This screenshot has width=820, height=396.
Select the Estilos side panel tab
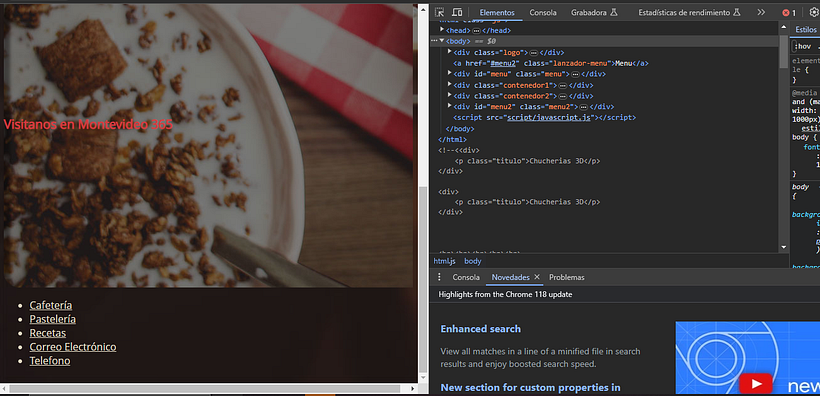(806, 30)
